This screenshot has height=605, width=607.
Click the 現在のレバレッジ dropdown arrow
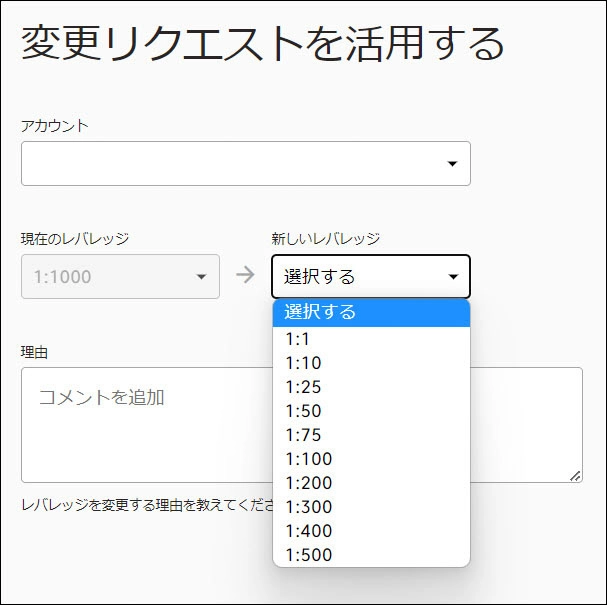click(201, 276)
